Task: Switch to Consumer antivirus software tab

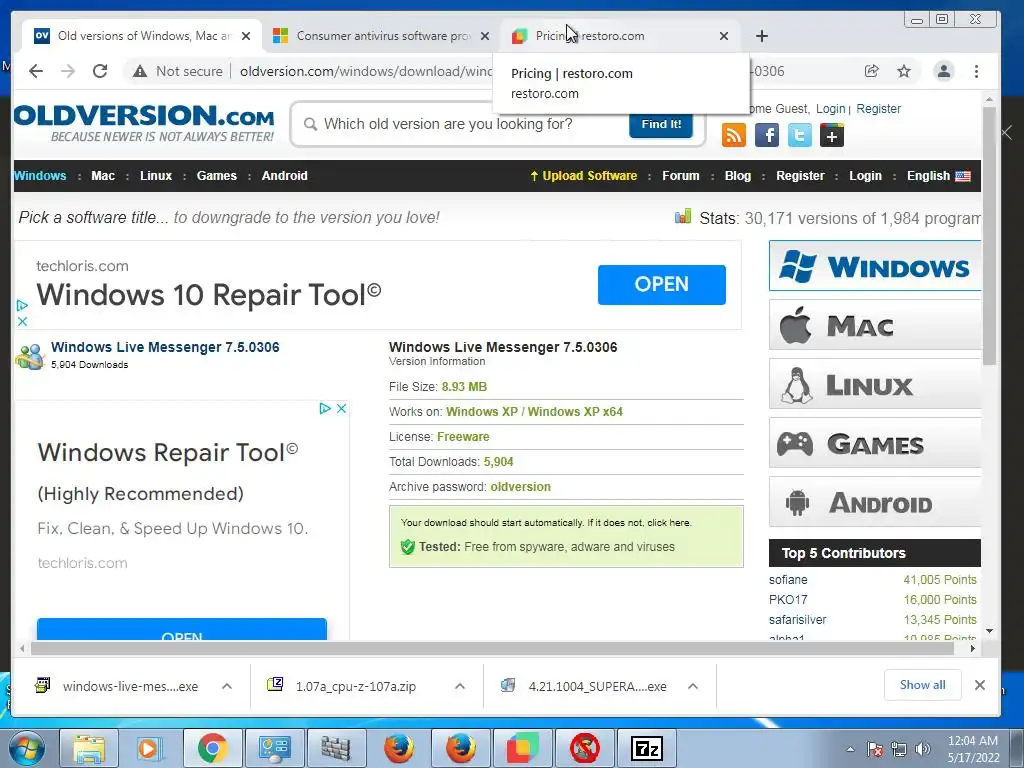Action: pos(382,36)
